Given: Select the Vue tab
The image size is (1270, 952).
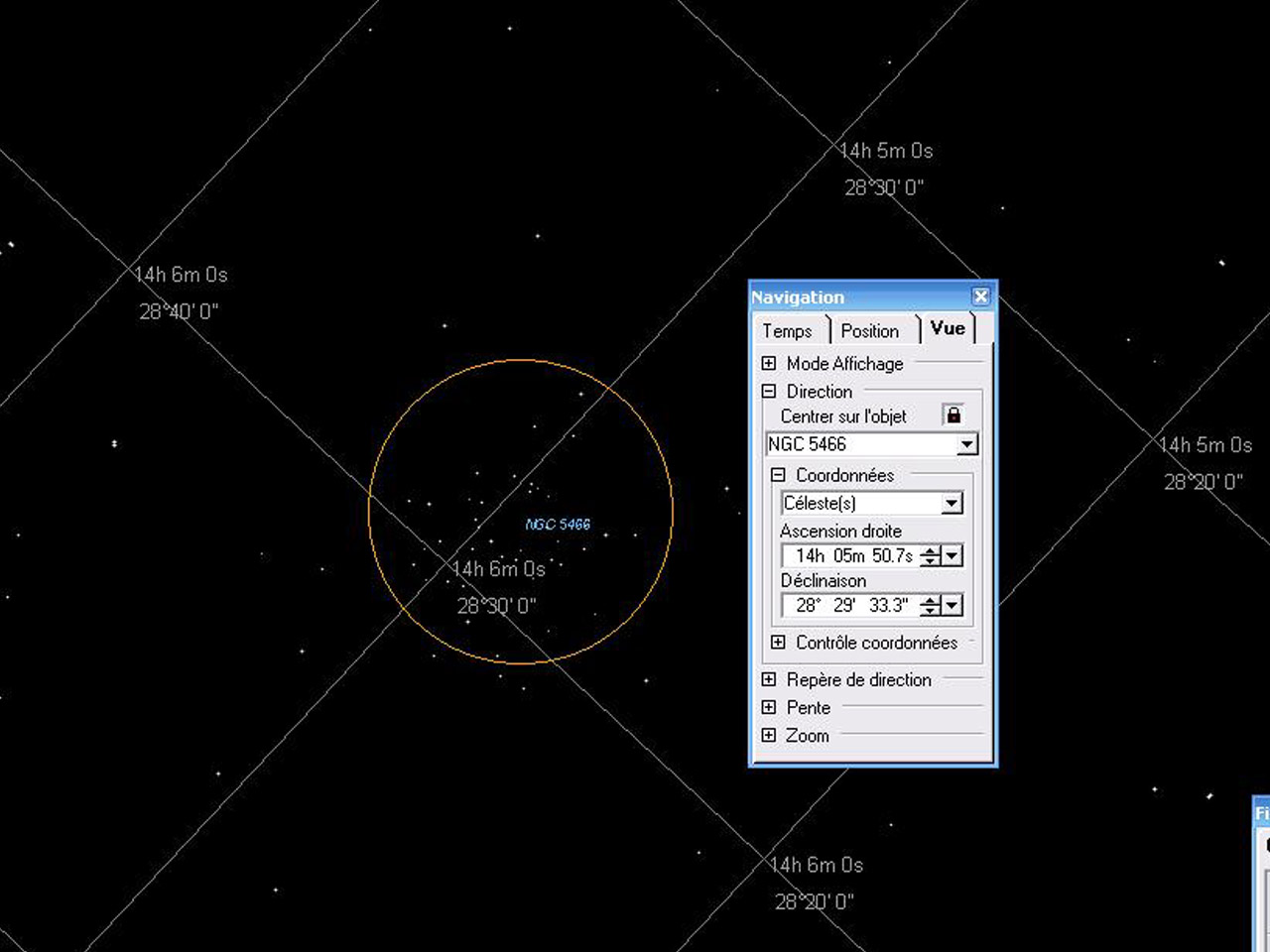Looking at the screenshot, I should tap(948, 328).
